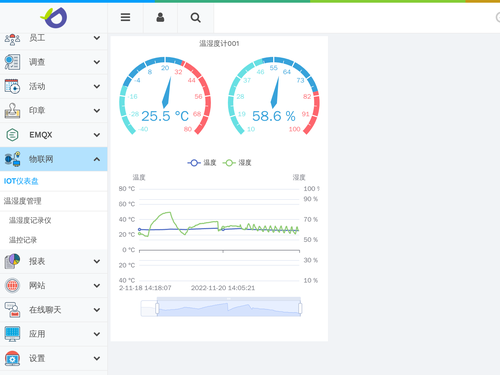Click the 设置 gear icon
Screen dimensions: 500x375
[12, 358]
